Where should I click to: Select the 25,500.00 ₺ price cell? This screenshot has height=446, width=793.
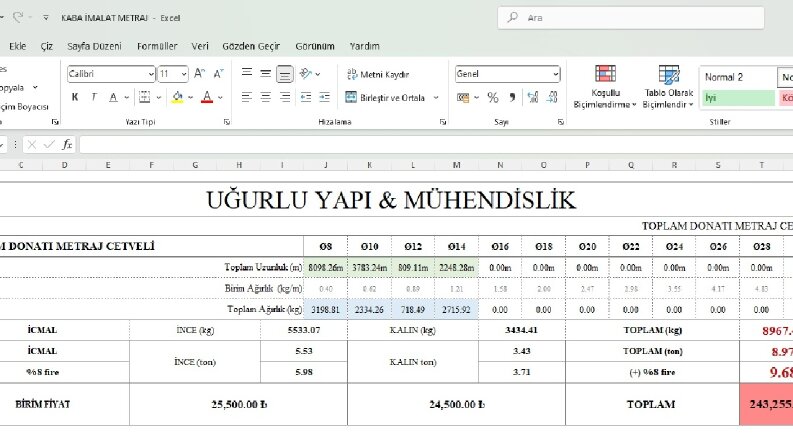[239, 404]
